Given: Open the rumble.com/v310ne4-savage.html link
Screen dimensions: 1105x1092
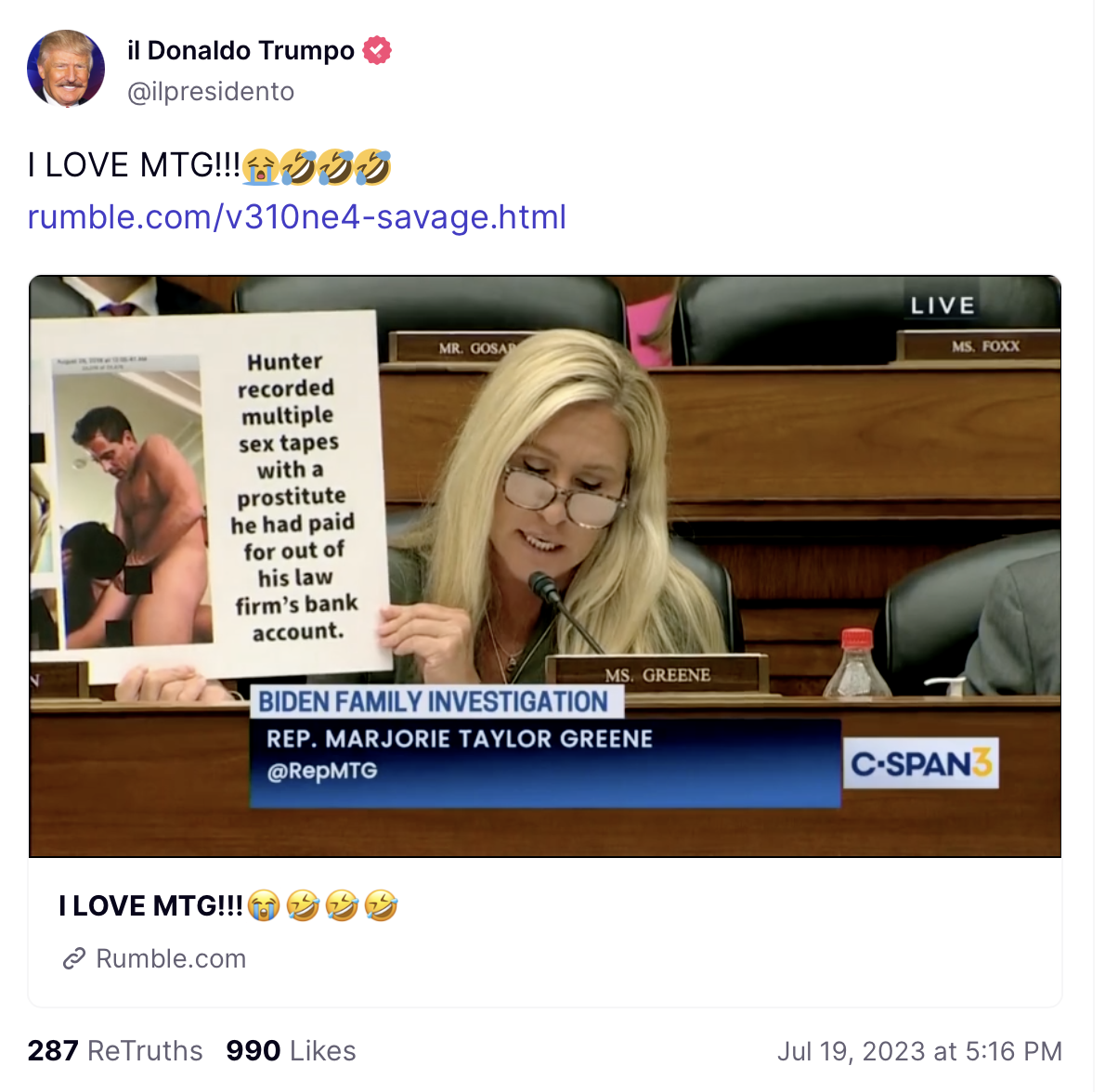Looking at the screenshot, I should tap(297, 217).
